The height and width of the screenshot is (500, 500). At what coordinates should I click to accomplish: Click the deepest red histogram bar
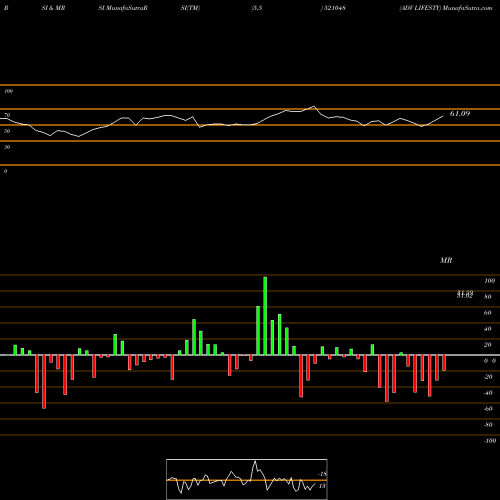(44, 382)
